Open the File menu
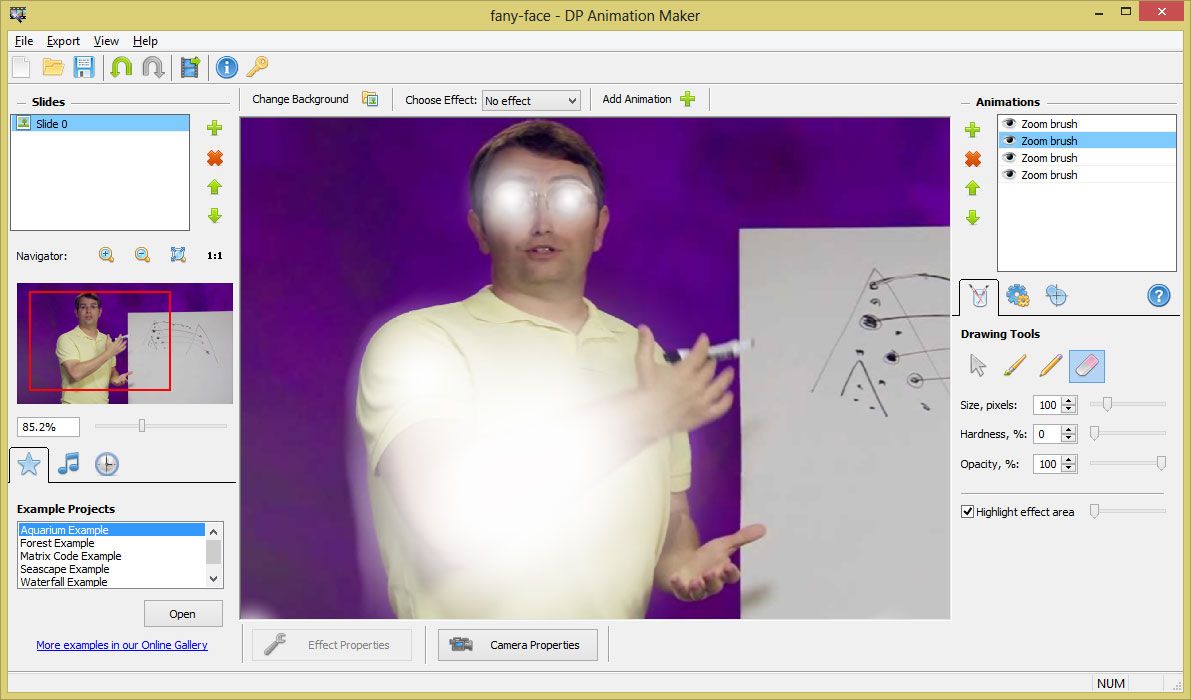 click(x=24, y=41)
